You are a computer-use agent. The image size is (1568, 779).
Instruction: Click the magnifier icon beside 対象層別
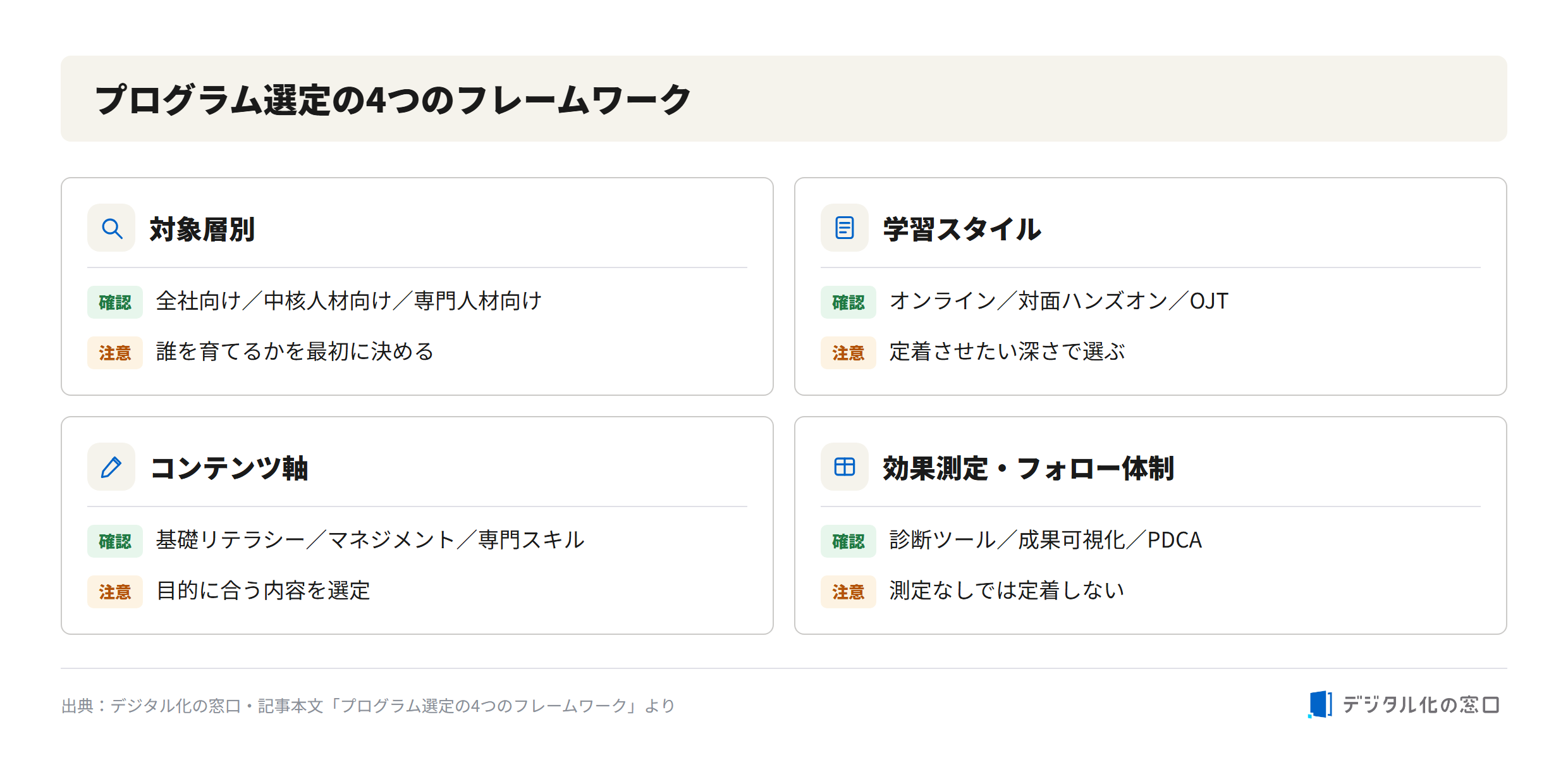click(111, 228)
